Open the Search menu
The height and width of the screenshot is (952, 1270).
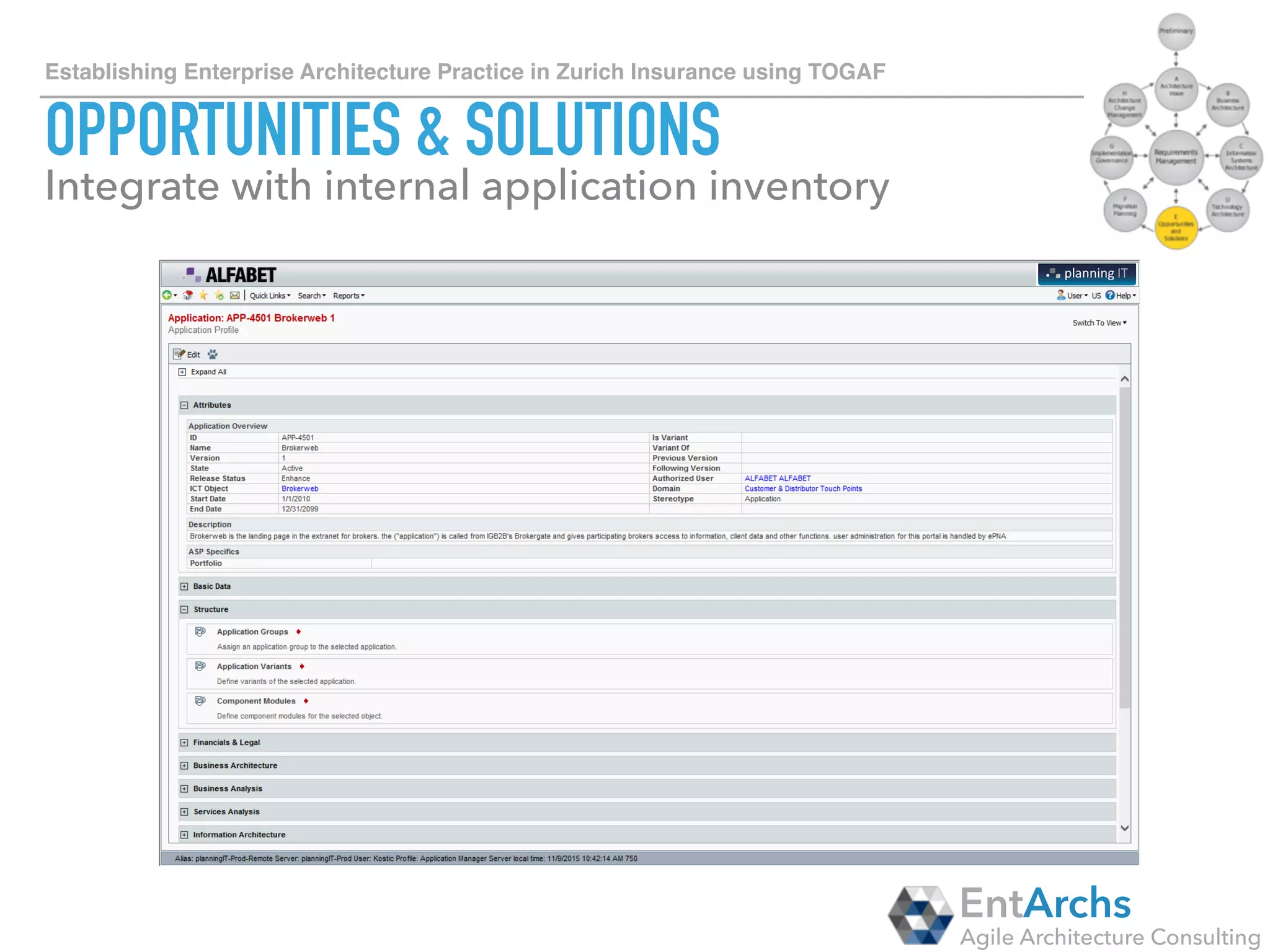(311, 296)
